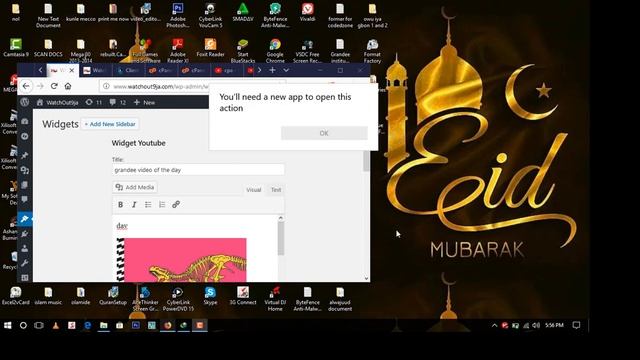This screenshot has height=360, width=640.
Task: Click the Add New Sidebar button
Action: tap(110, 124)
